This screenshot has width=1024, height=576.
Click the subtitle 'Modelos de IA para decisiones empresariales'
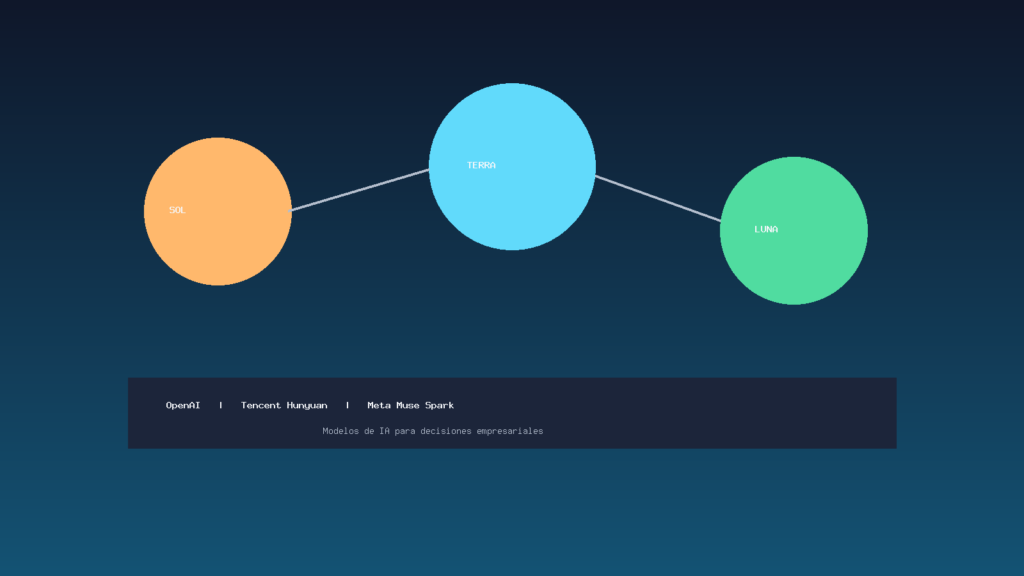pos(432,431)
